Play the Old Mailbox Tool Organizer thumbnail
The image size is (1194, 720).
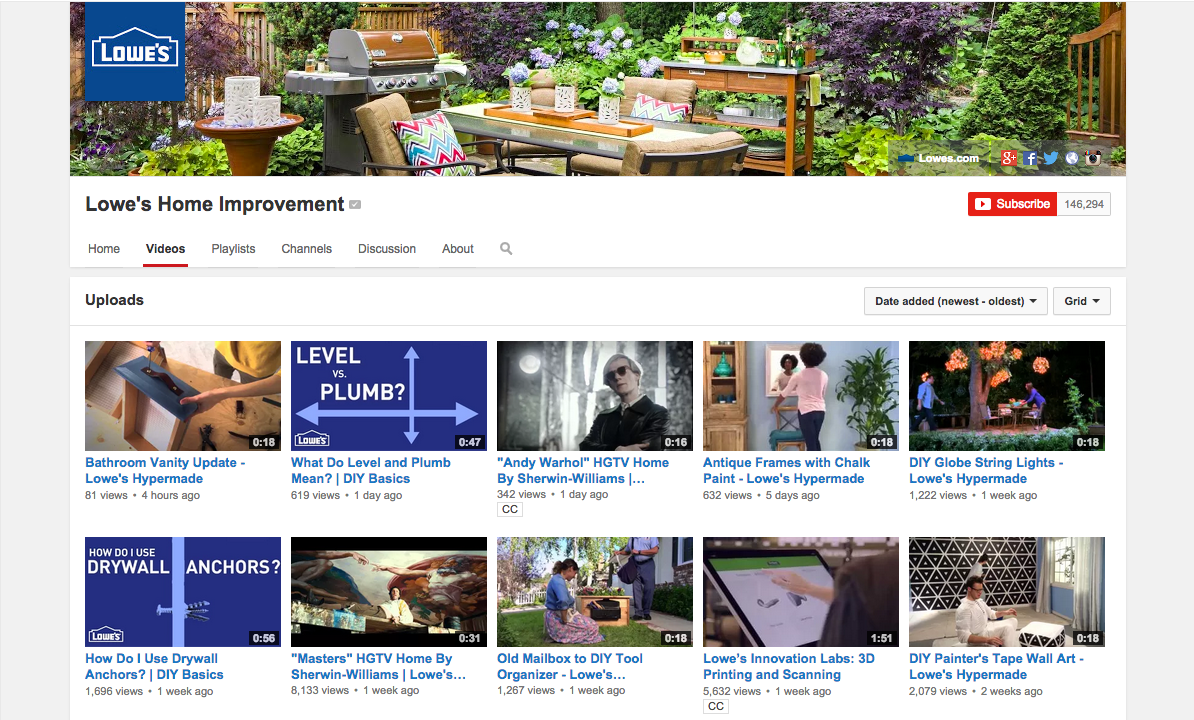click(x=595, y=592)
